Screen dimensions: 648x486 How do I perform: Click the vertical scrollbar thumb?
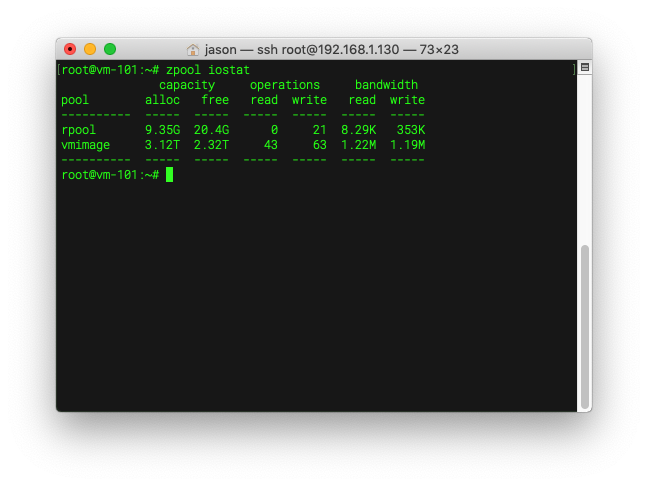point(584,326)
